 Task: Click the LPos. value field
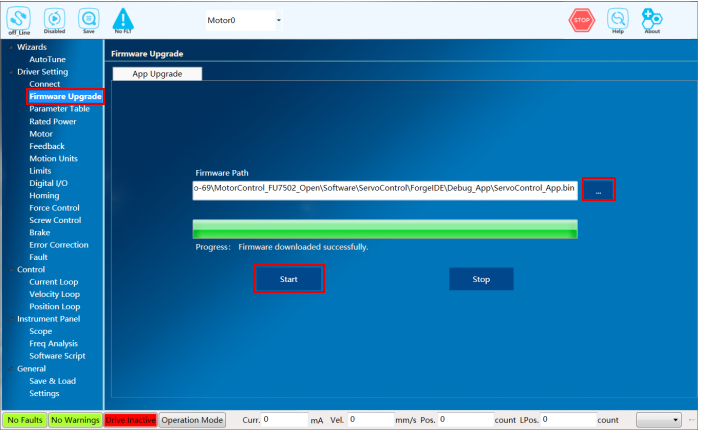pyautogui.click(x=568, y=420)
